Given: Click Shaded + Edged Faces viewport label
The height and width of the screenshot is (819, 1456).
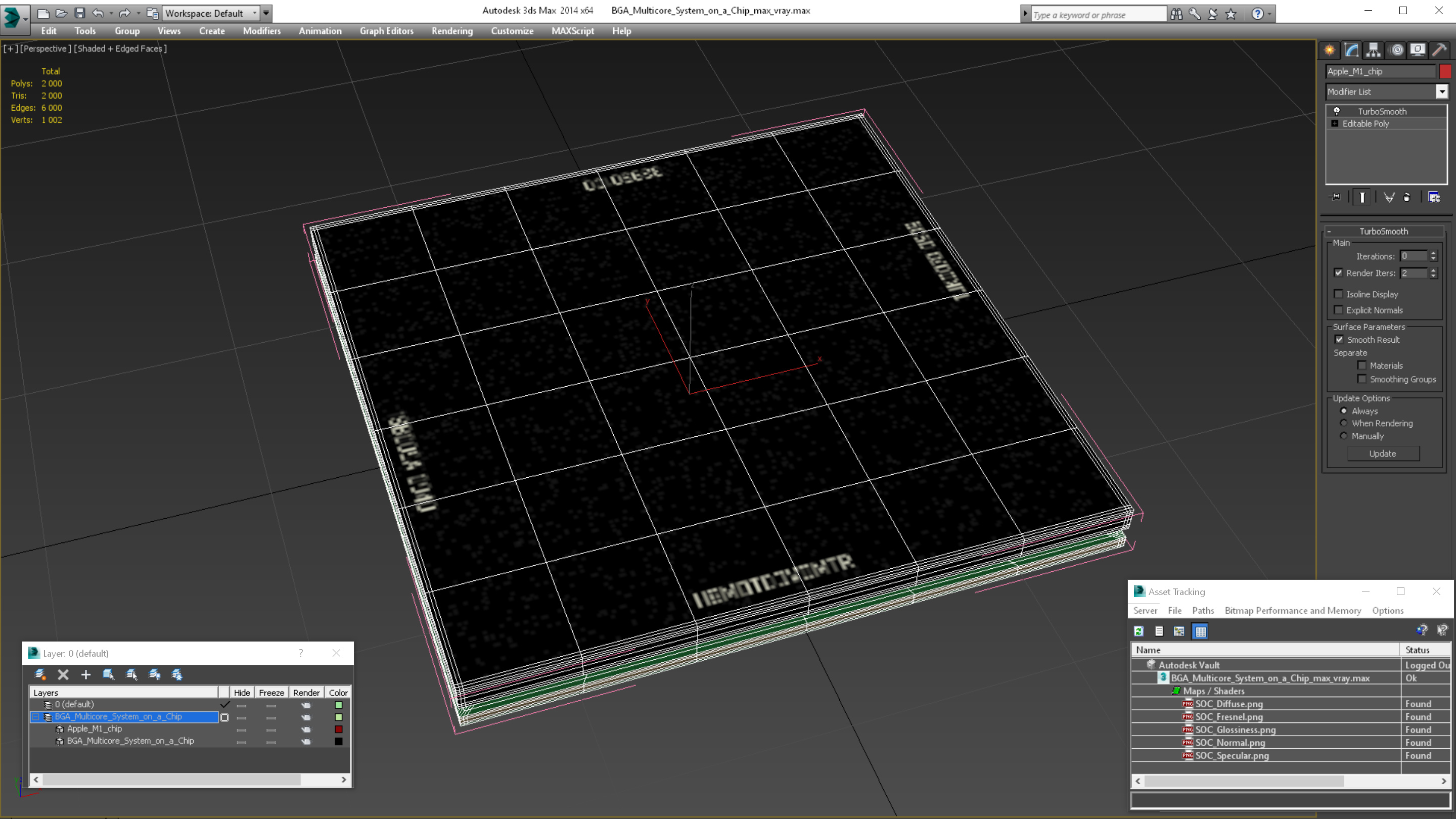Looking at the screenshot, I should (x=120, y=49).
